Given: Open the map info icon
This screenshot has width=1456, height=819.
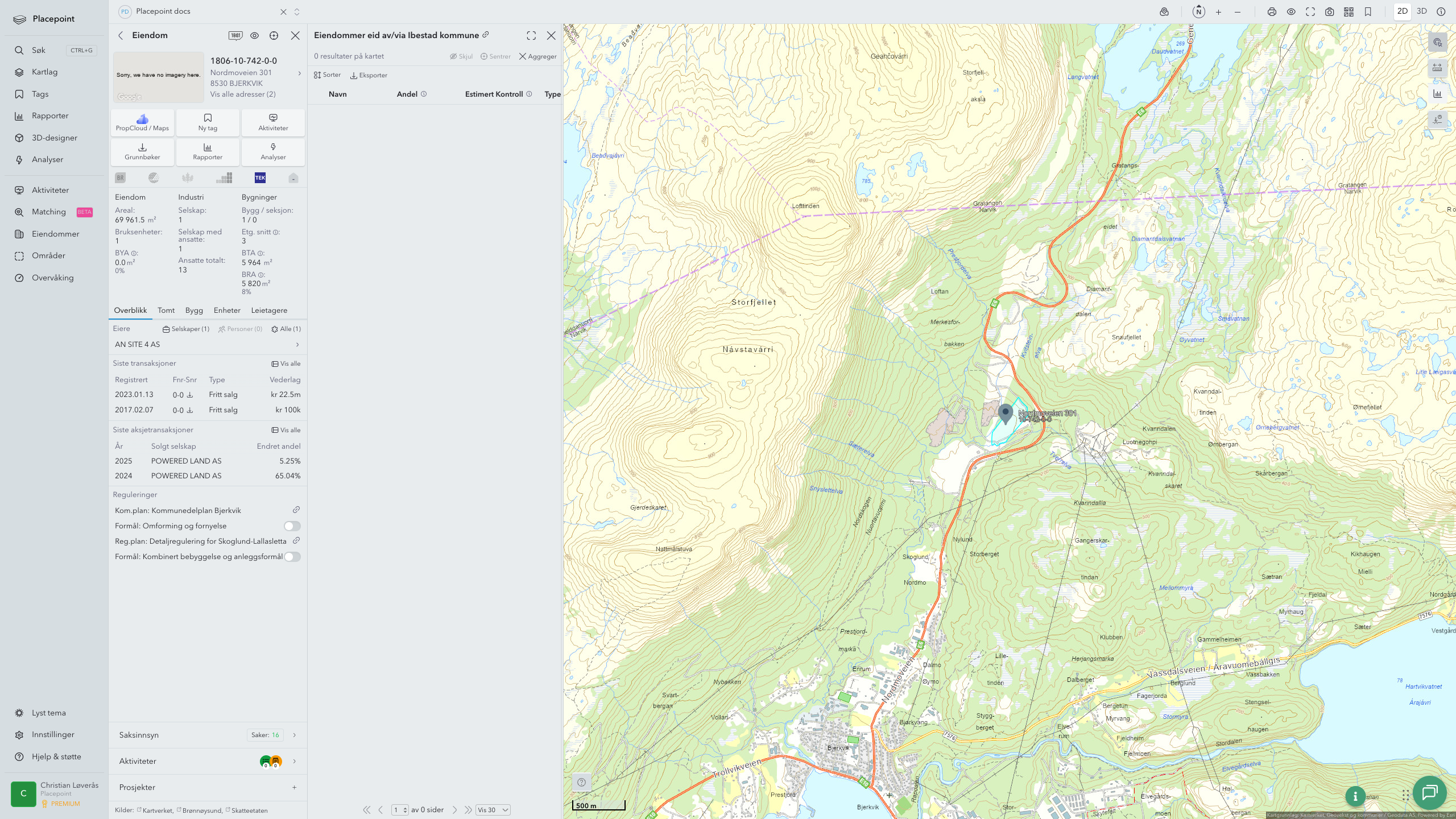Looking at the screenshot, I should pos(1441,11).
